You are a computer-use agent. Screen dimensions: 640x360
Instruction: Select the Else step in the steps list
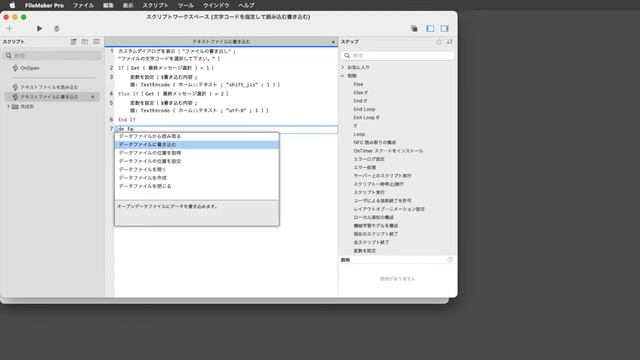(x=358, y=84)
